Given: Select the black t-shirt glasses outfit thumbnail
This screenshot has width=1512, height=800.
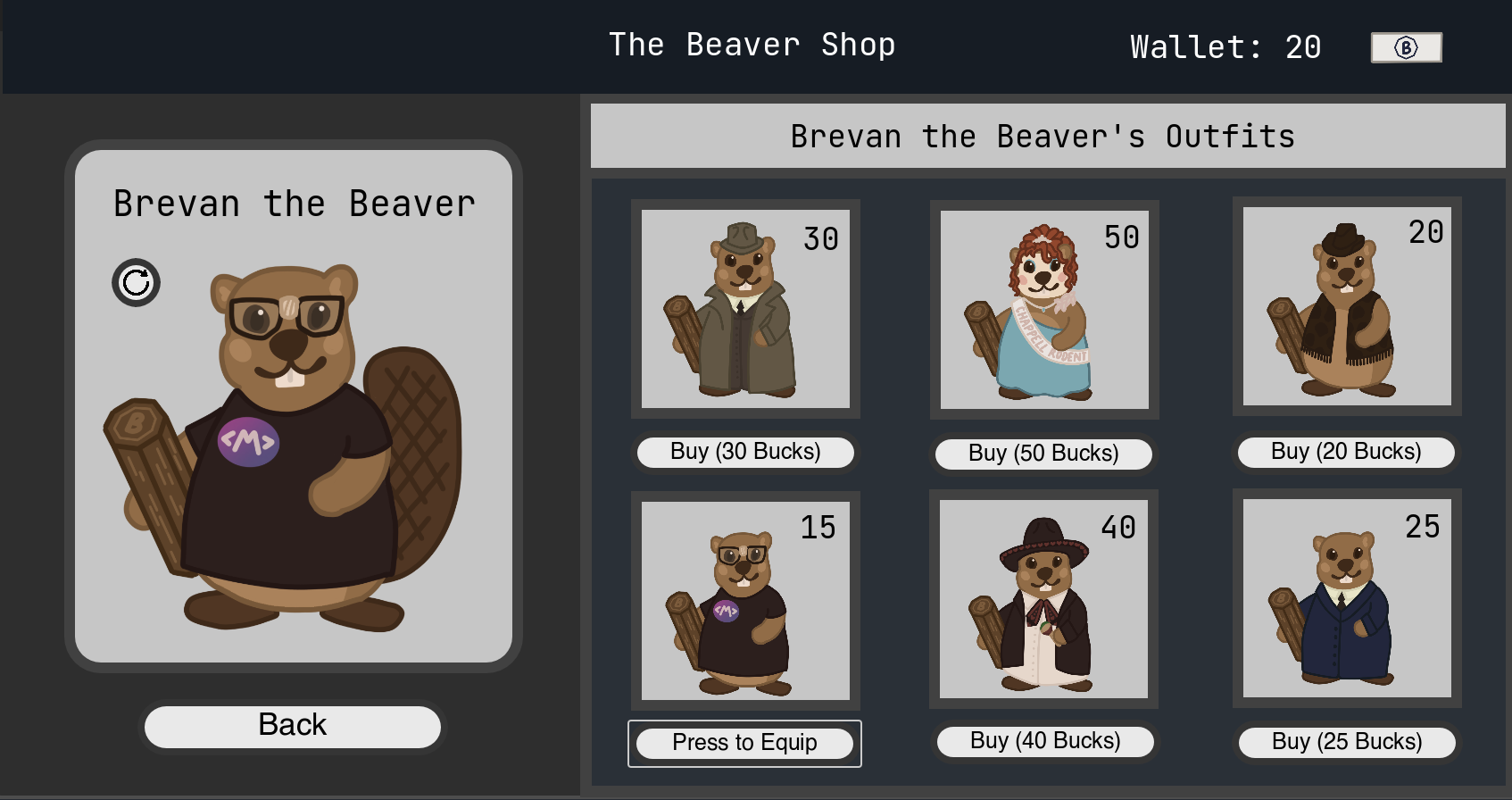Looking at the screenshot, I should coord(745,600).
